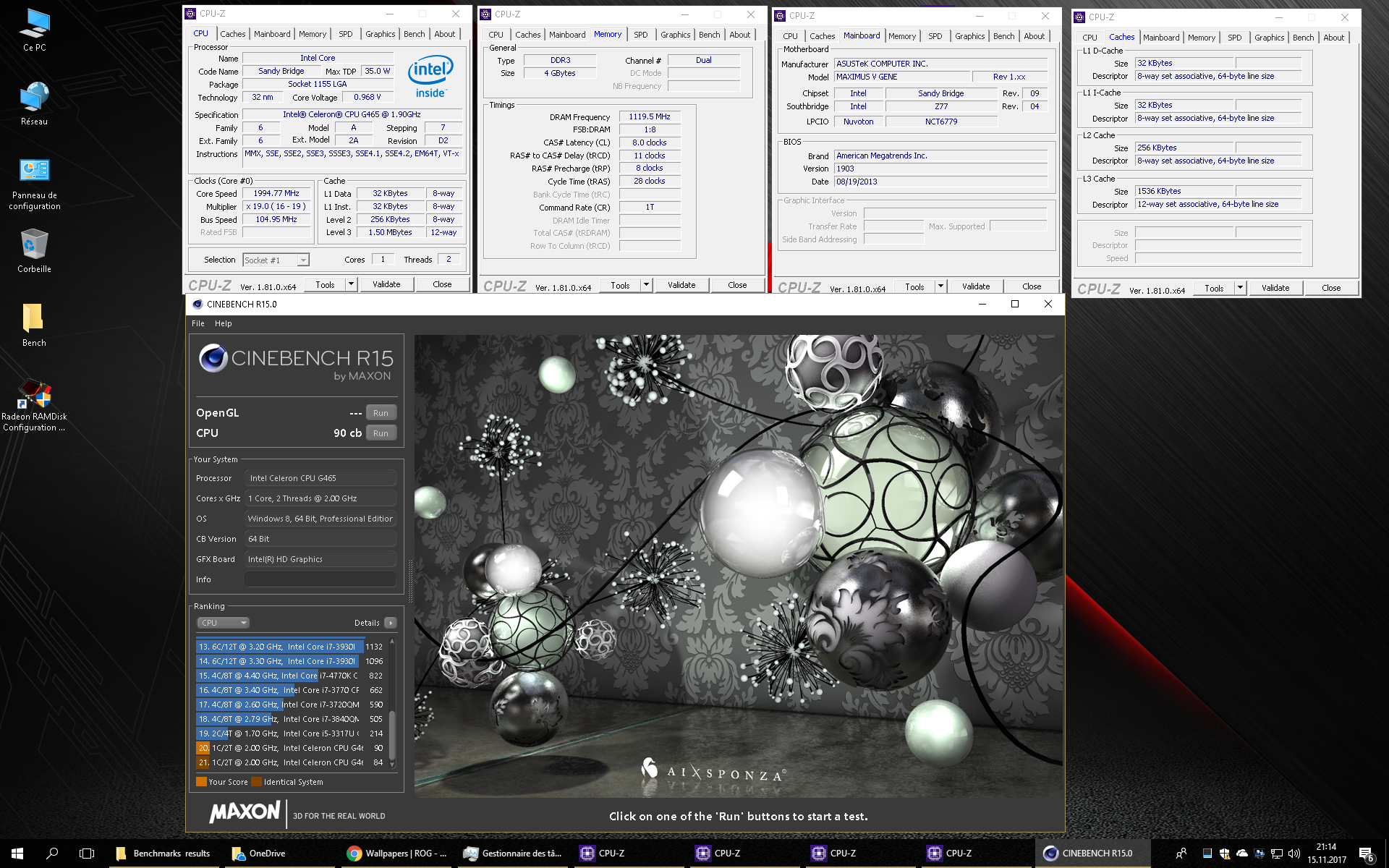This screenshot has height=868, width=1389.
Task: Open the volume speaker tray icon
Action: [1294, 854]
